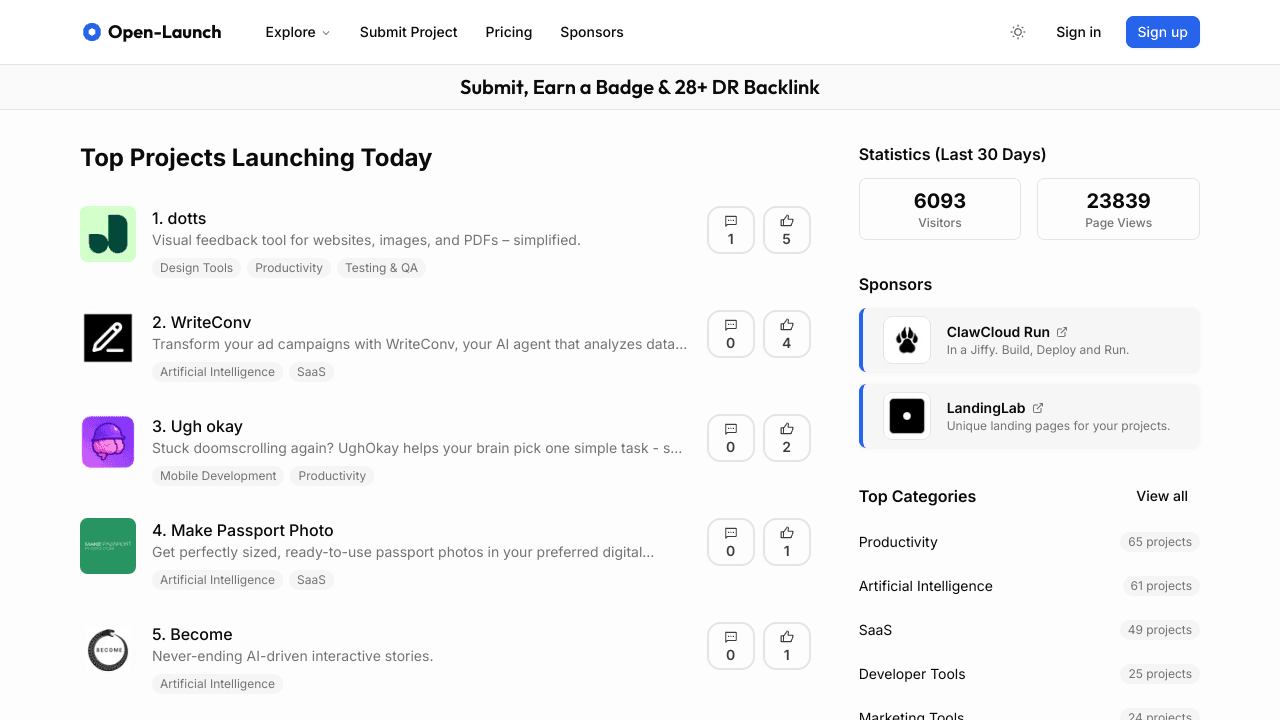
Task: Open ClawCloud Run external link icon
Action: click(1062, 332)
